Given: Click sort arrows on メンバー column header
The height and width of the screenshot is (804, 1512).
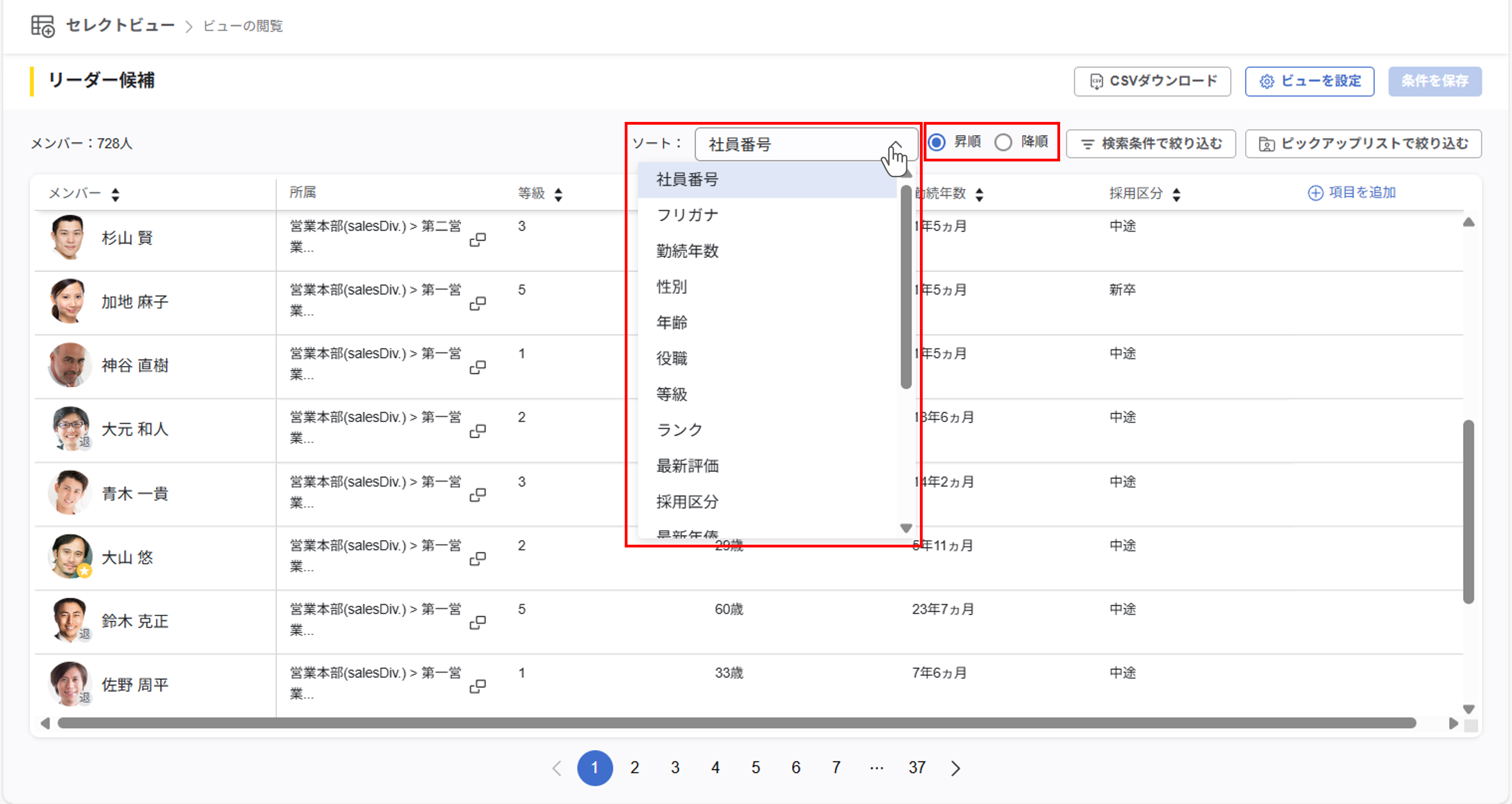Looking at the screenshot, I should point(115,194).
